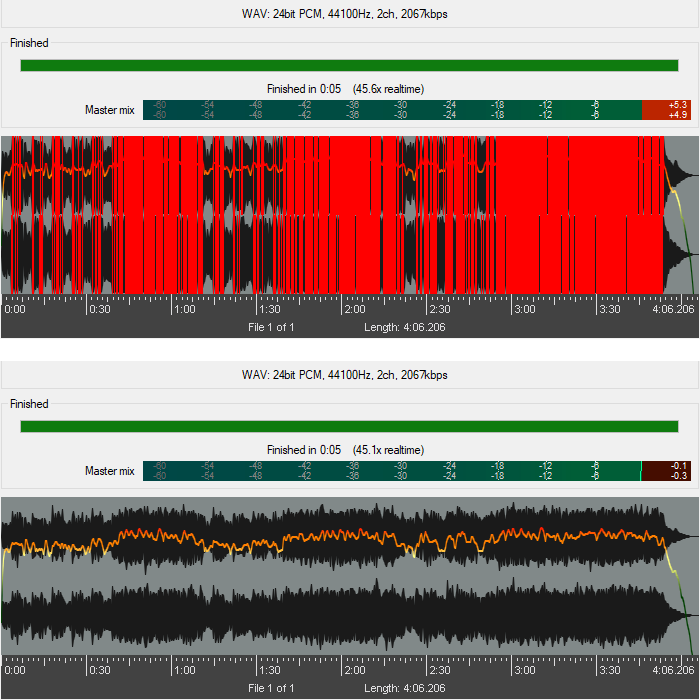700x700 pixels.
Task: Click the 3:00 marker under the clipped red waveform
Action: [525, 309]
